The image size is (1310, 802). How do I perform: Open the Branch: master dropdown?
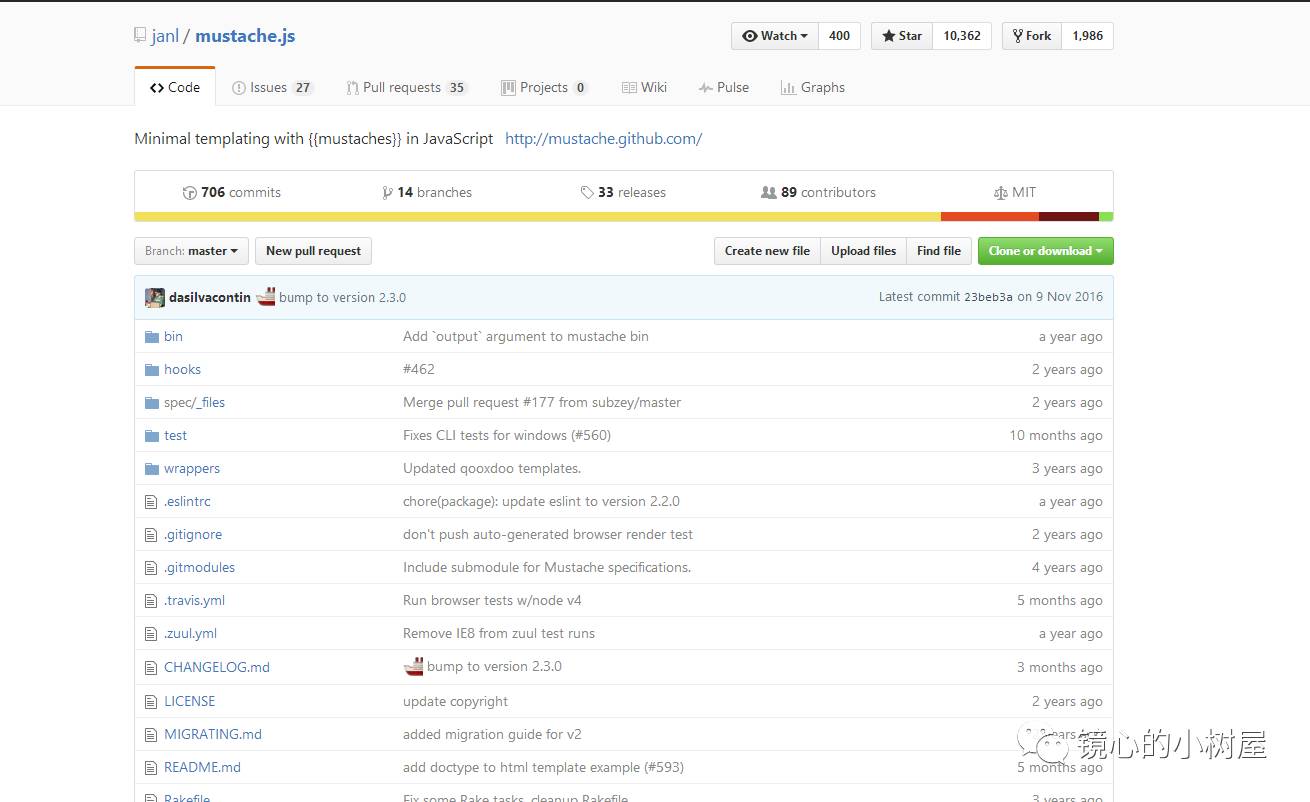[191, 251]
